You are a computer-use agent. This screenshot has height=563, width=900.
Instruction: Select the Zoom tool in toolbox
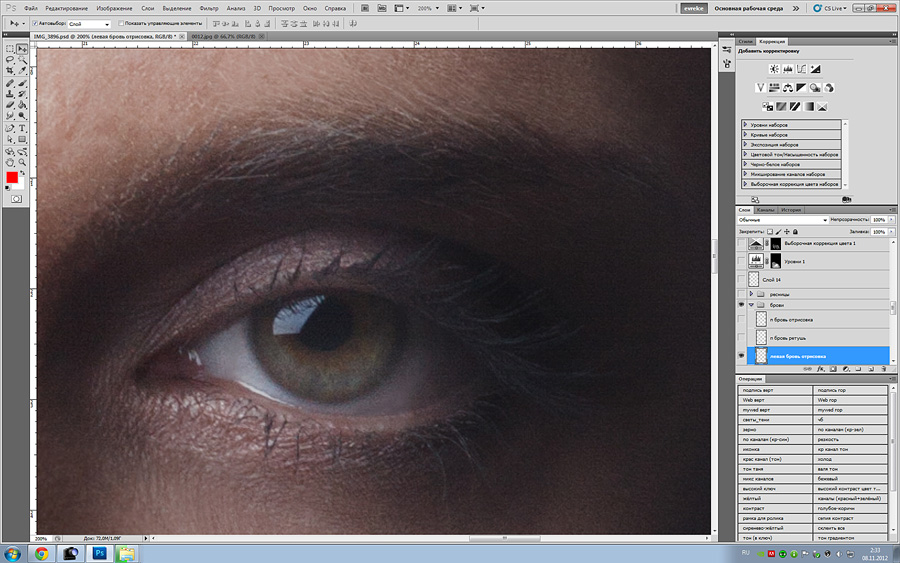(22, 162)
